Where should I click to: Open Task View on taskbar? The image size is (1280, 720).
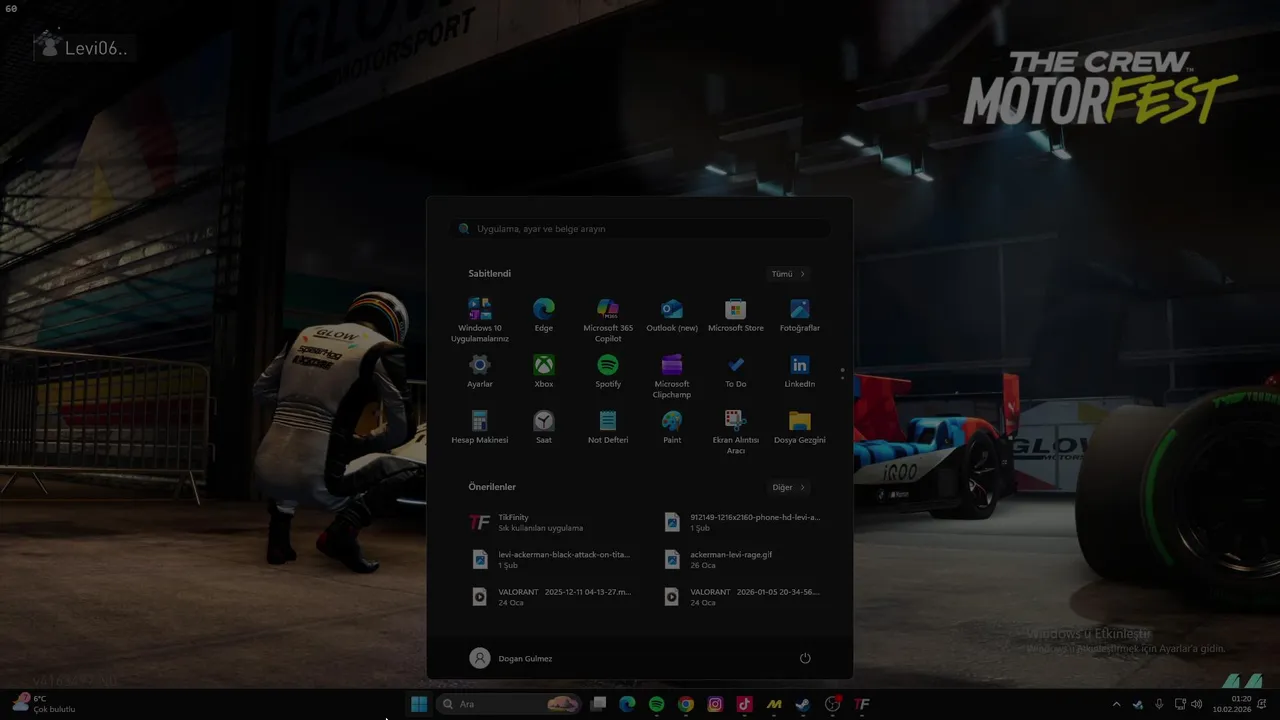598,704
